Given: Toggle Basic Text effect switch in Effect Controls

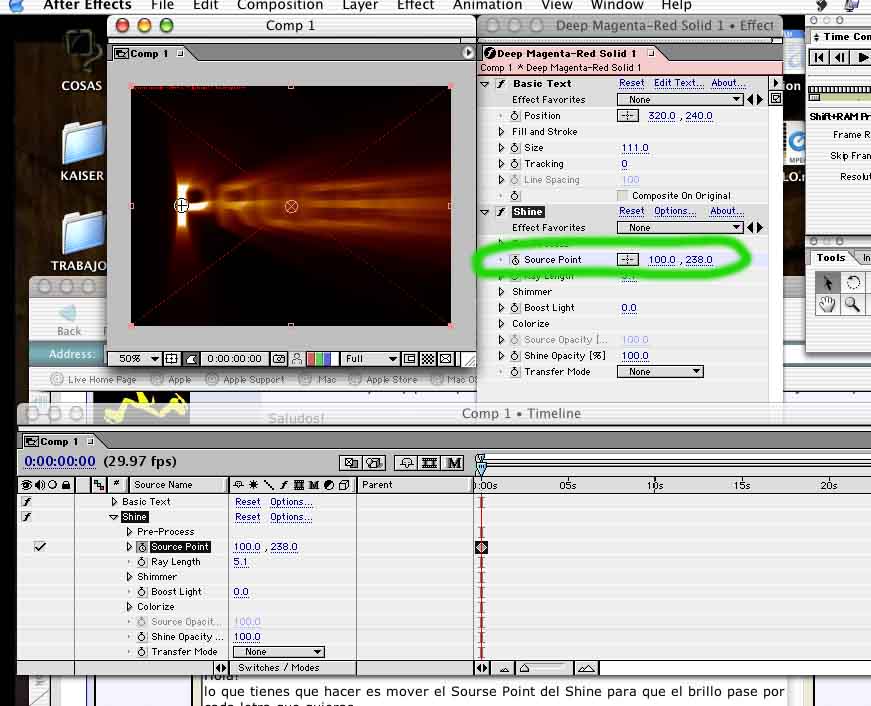Looking at the screenshot, I should pyautogui.click(x=501, y=83).
